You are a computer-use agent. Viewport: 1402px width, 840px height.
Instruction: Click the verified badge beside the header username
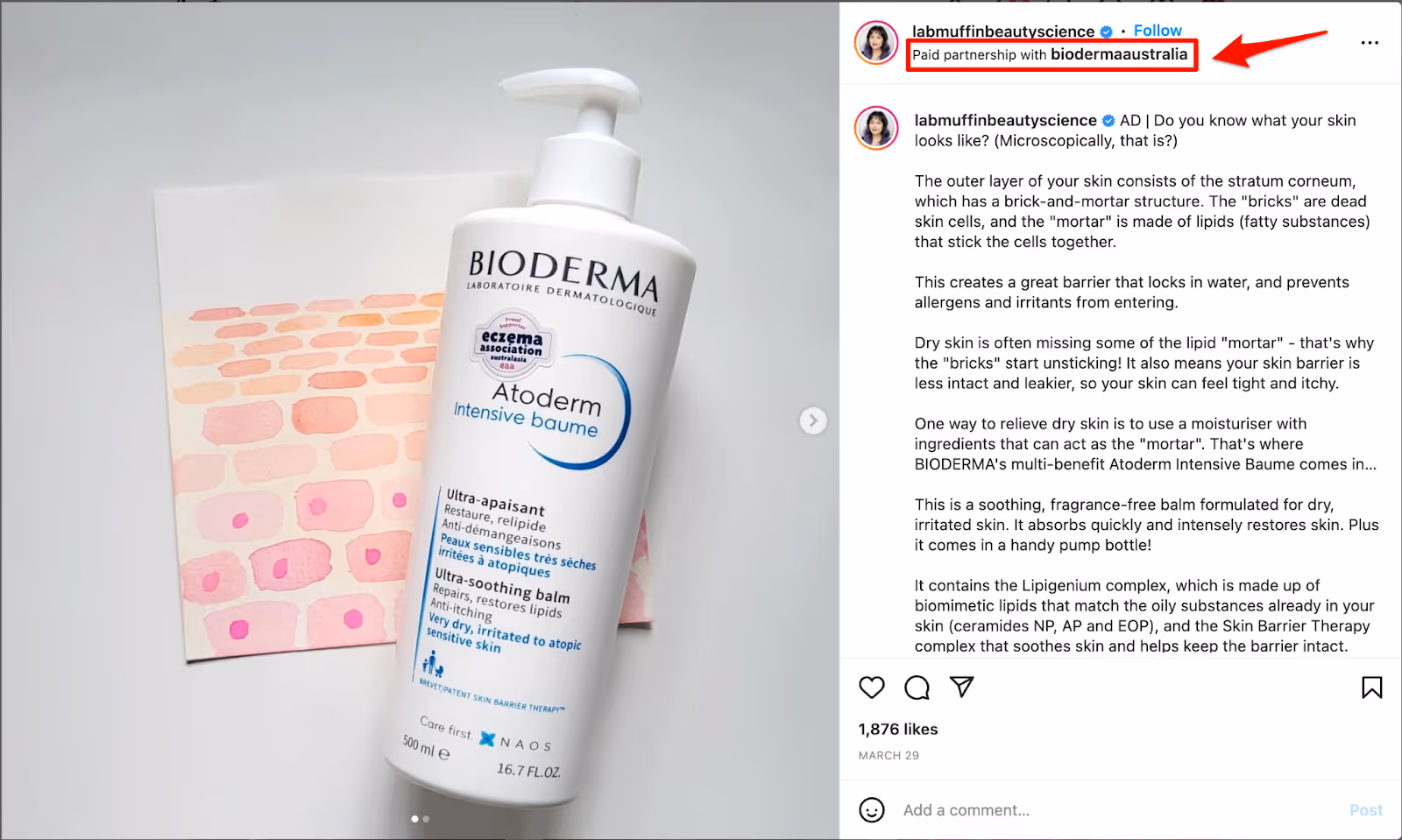(1107, 32)
